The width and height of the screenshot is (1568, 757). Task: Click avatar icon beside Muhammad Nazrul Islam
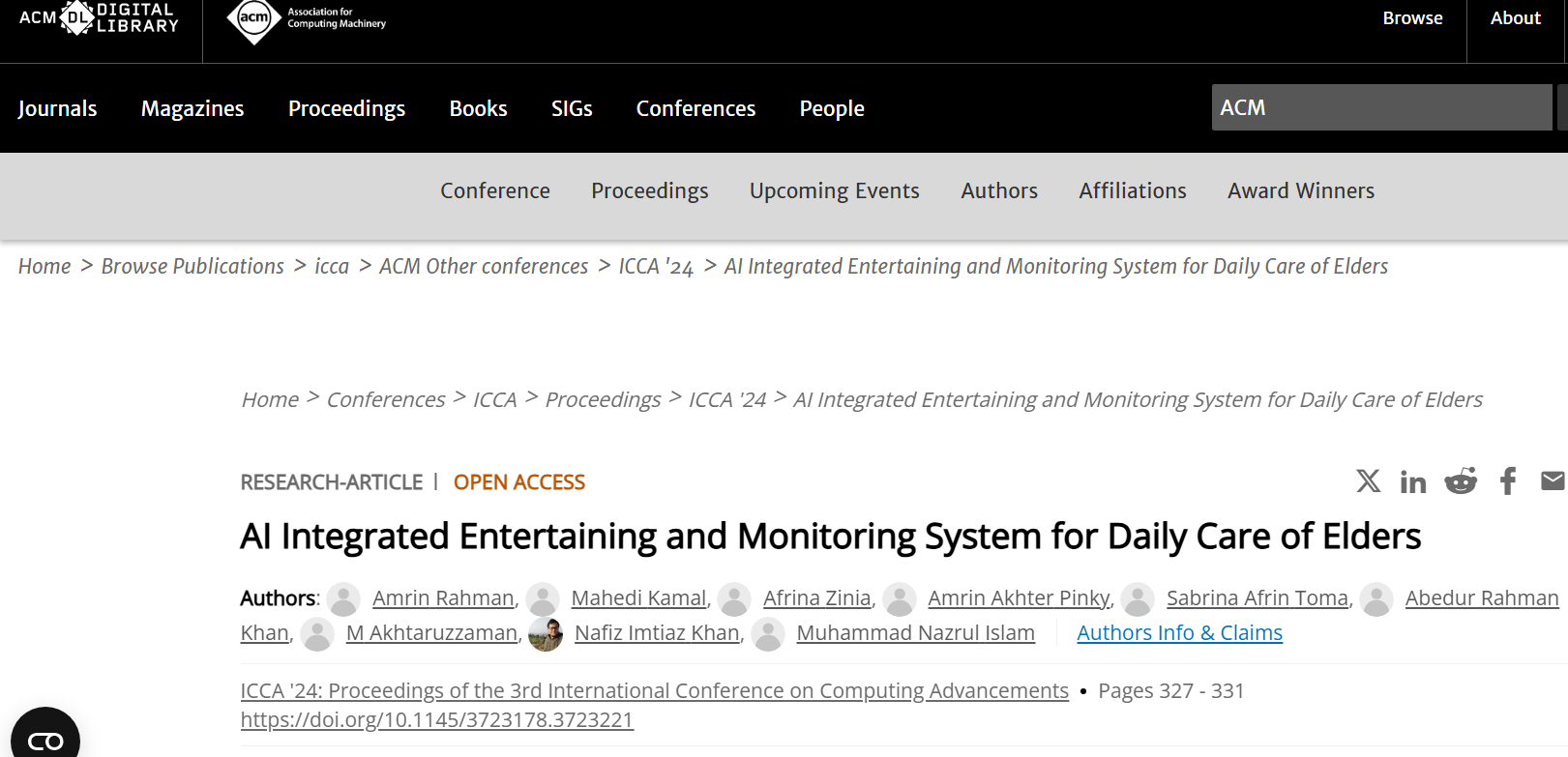click(768, 634)
